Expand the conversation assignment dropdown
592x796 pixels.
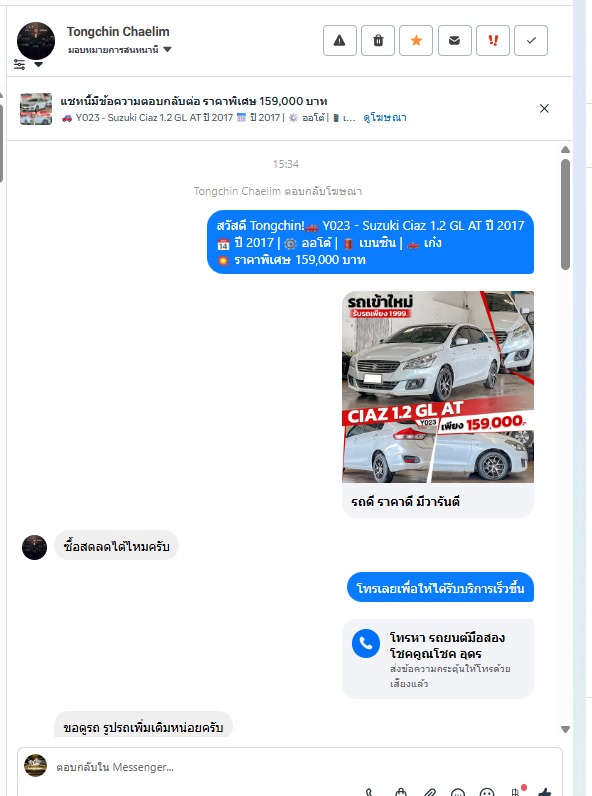(120, 50)
